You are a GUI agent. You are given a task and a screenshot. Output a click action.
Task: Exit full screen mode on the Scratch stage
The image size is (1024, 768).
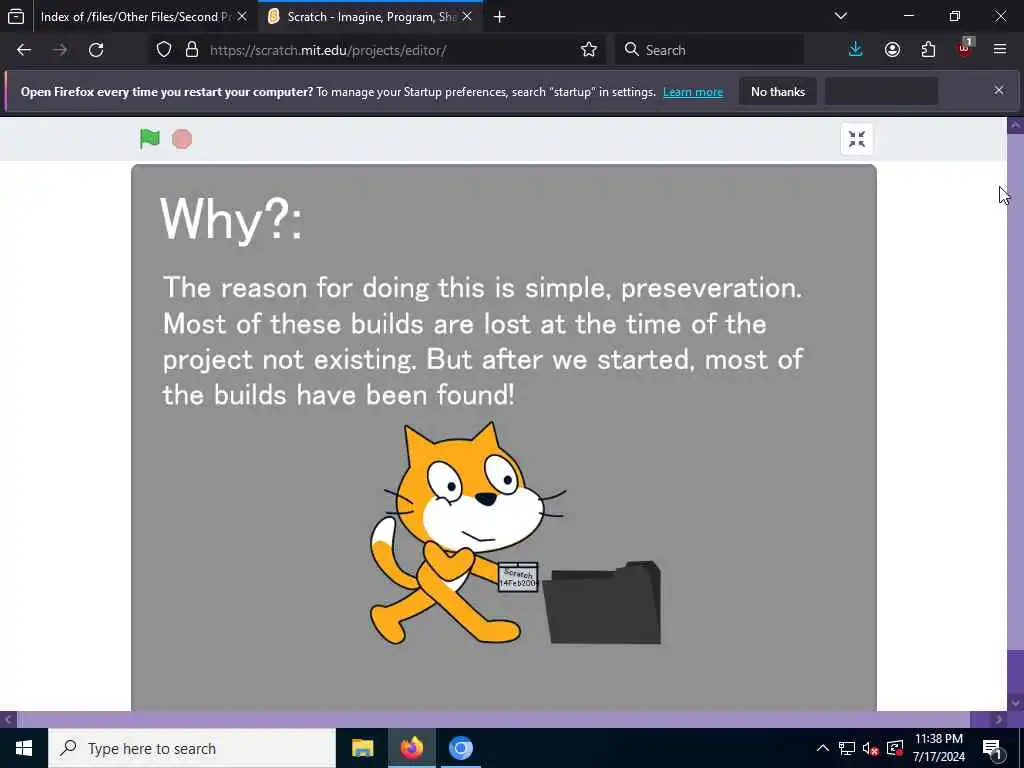856,139
